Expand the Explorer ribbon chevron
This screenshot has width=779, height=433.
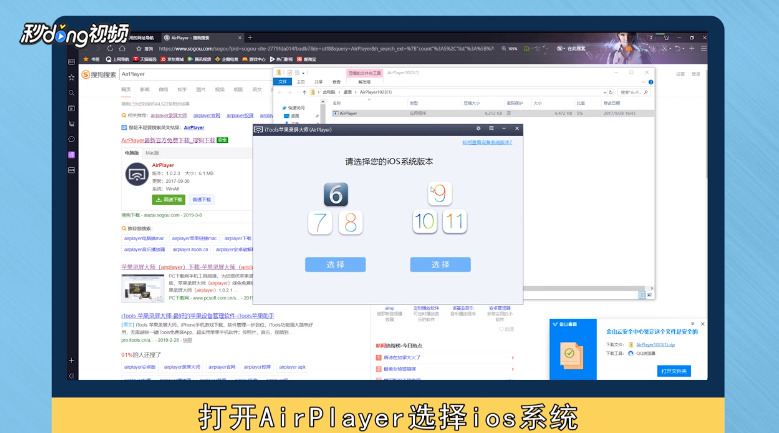point(643,82)
